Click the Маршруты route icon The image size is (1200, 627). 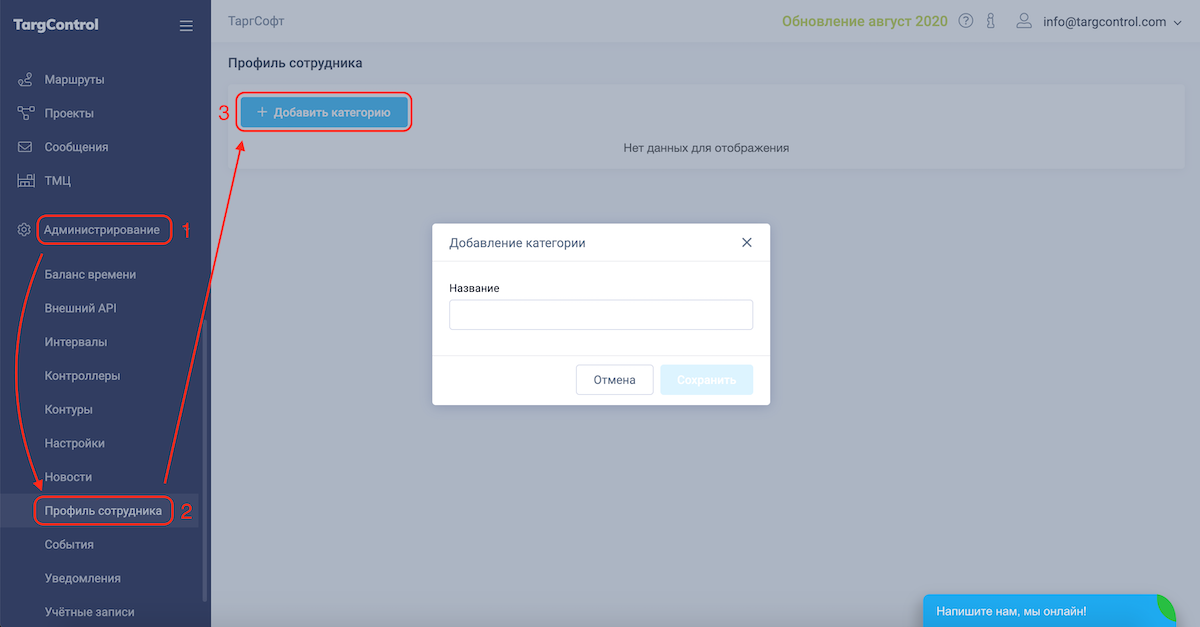click(26, 80)
